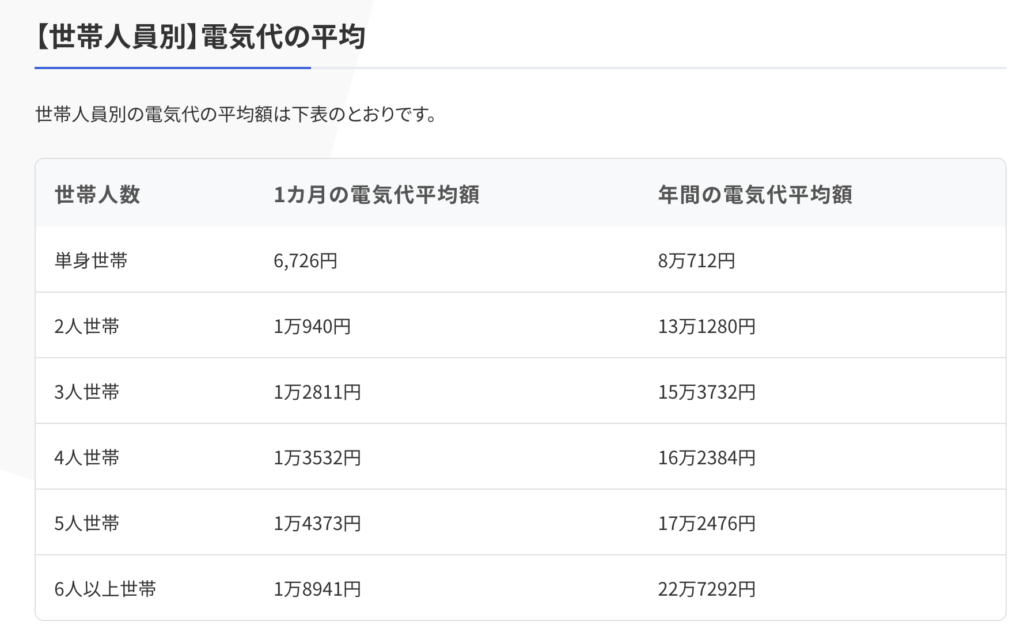Click the 6,726円 monthly value
Viewport: 1024px width, 636px height.
pos(305,261)
